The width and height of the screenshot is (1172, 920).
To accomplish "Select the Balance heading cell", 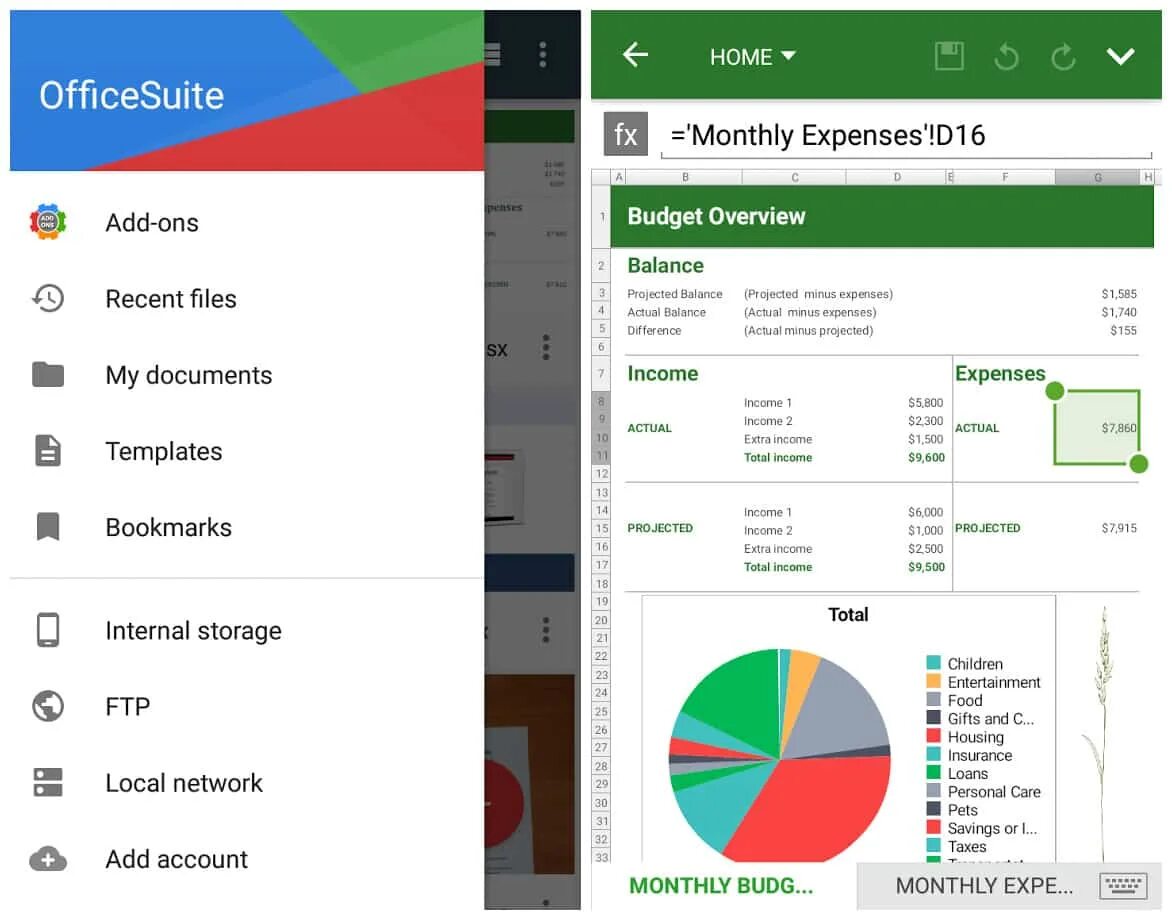I will pos(665,265).
